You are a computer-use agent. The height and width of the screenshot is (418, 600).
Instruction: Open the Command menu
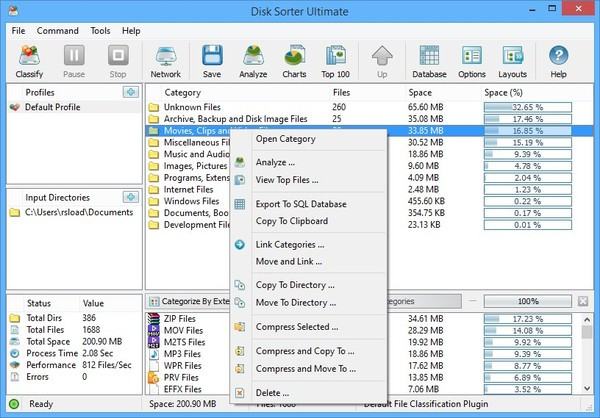click(57, 31)
